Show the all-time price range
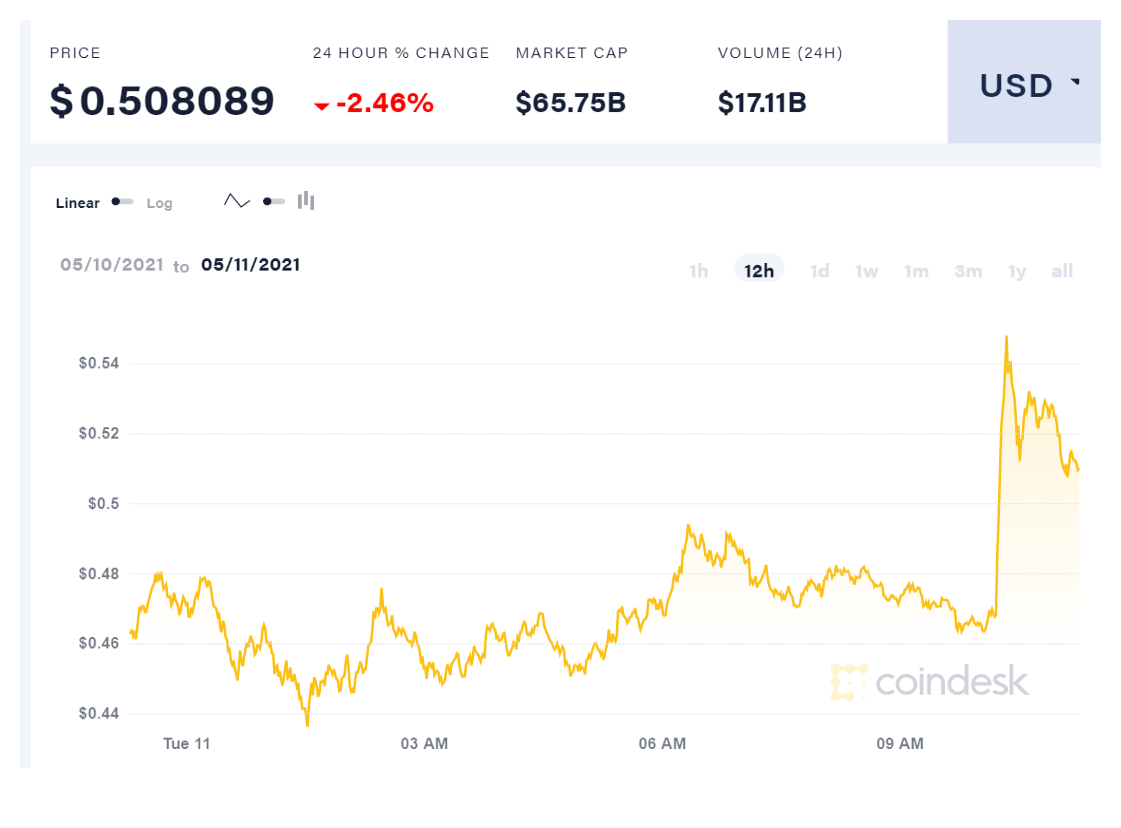 coord(1062,271)
